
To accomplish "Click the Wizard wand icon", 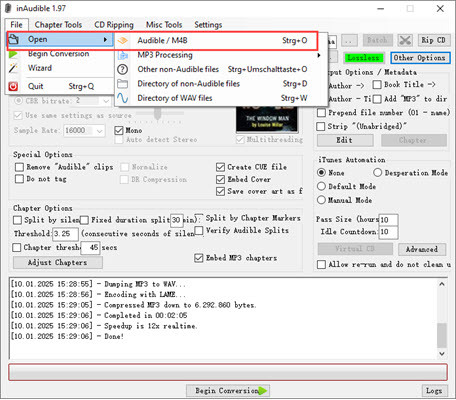I will pos(13,68).
